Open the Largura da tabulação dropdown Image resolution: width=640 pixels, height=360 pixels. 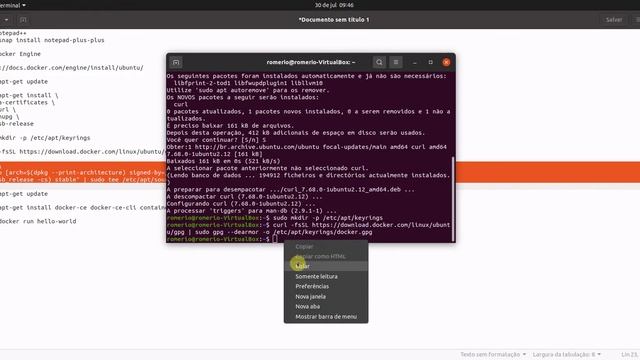pyautogui.click(x=567, y=354)
